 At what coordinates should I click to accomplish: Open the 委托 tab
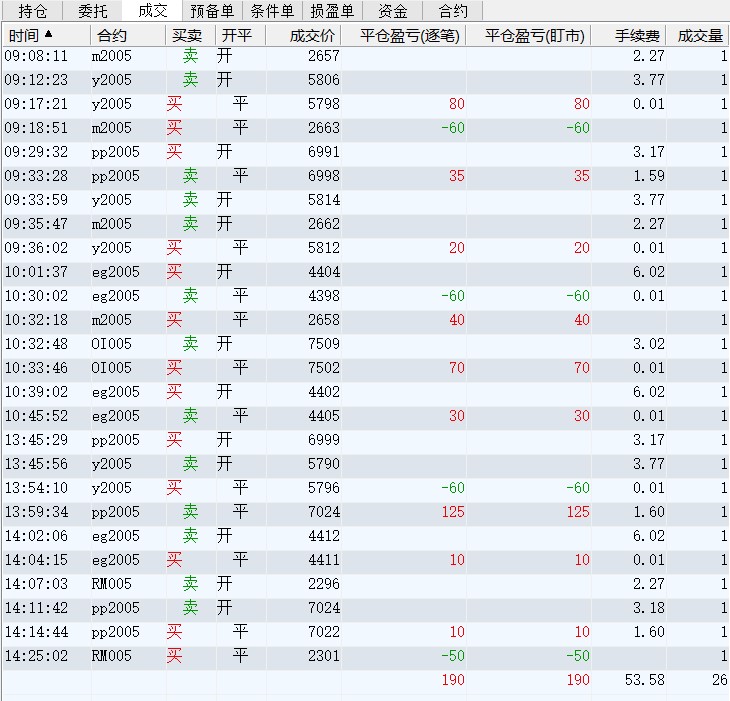[93, 11]
